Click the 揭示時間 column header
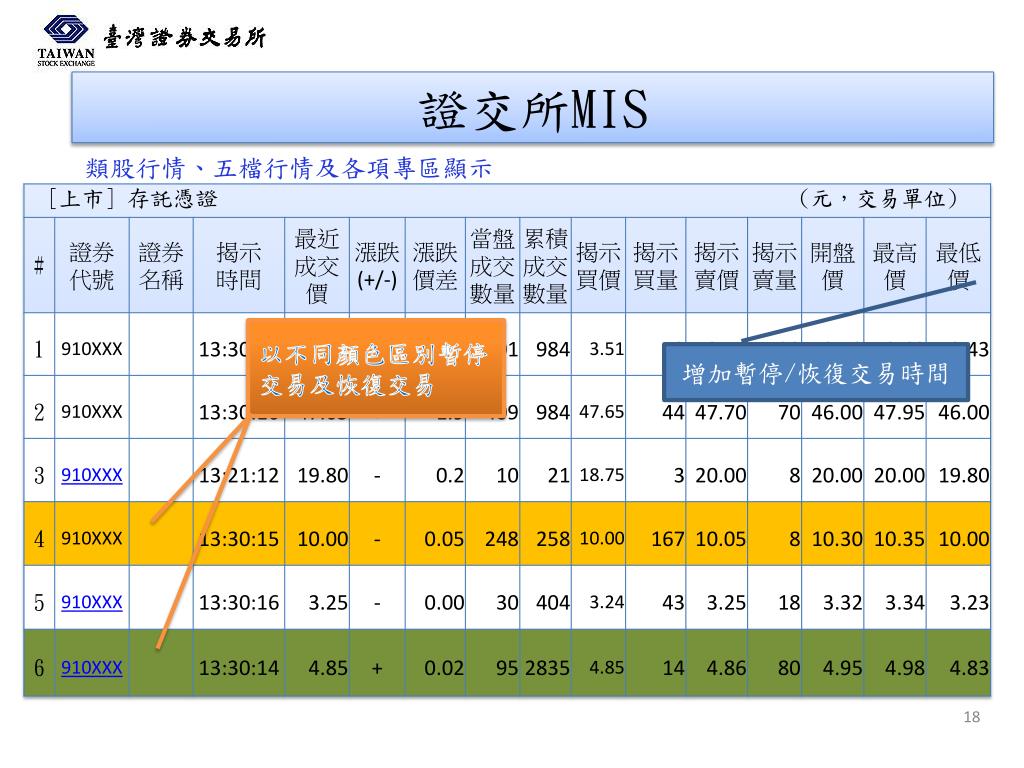The image size is (1024, 768). pyautogui.click(x=238, y=266)
